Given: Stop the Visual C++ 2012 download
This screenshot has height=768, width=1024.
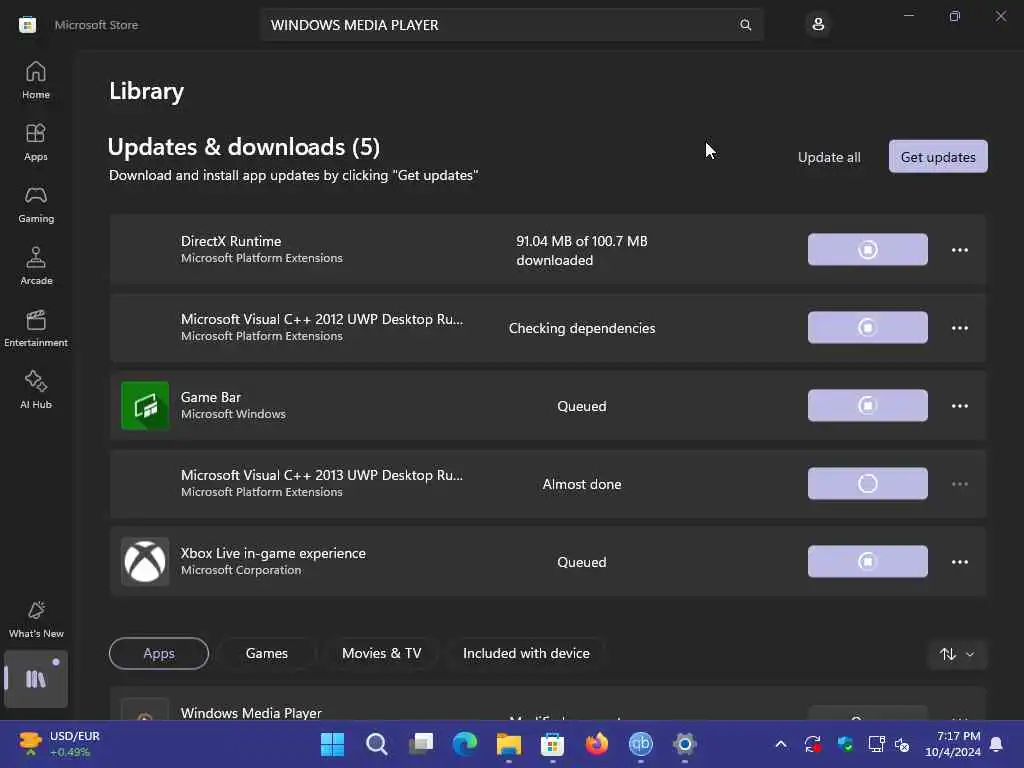Looking at the screenshot, I should click(x=867, y=327).
